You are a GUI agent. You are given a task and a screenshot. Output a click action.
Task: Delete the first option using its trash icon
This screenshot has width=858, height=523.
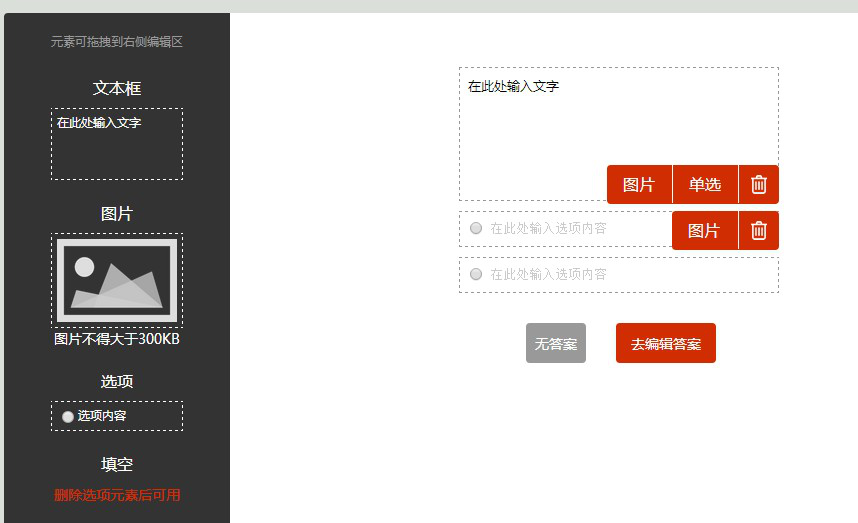click(x=758, y=230)
